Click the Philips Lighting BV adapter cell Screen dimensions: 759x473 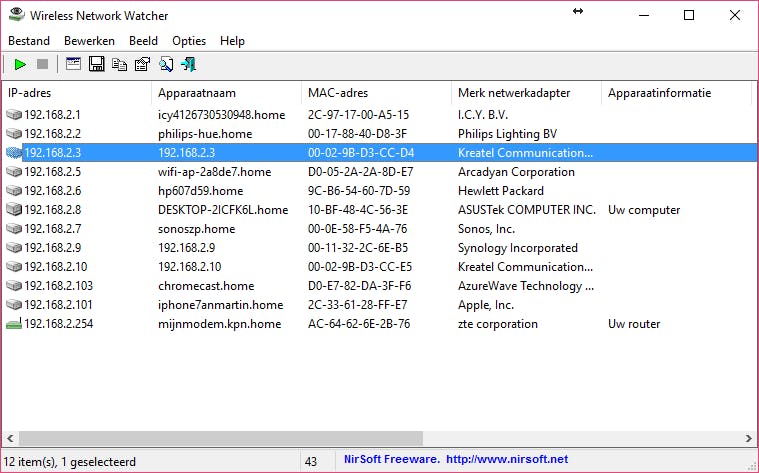507,134
